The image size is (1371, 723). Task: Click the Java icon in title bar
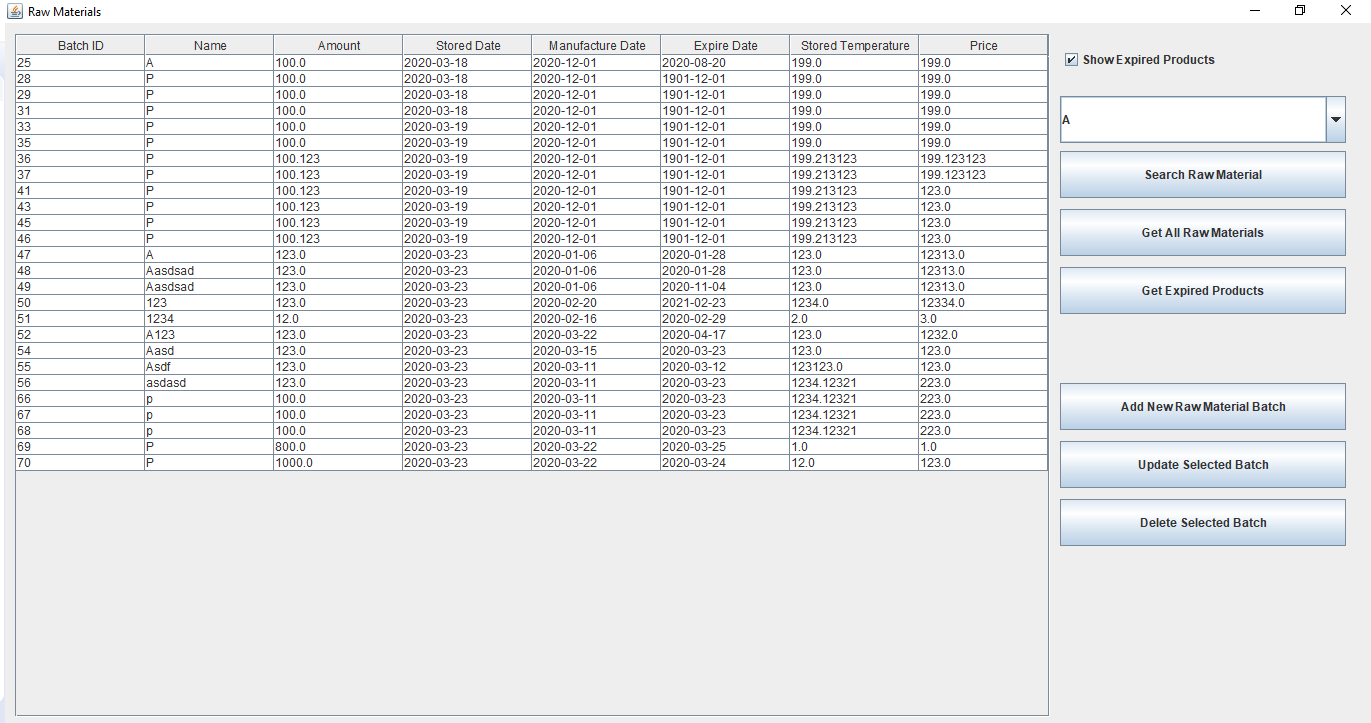(14, 11)
